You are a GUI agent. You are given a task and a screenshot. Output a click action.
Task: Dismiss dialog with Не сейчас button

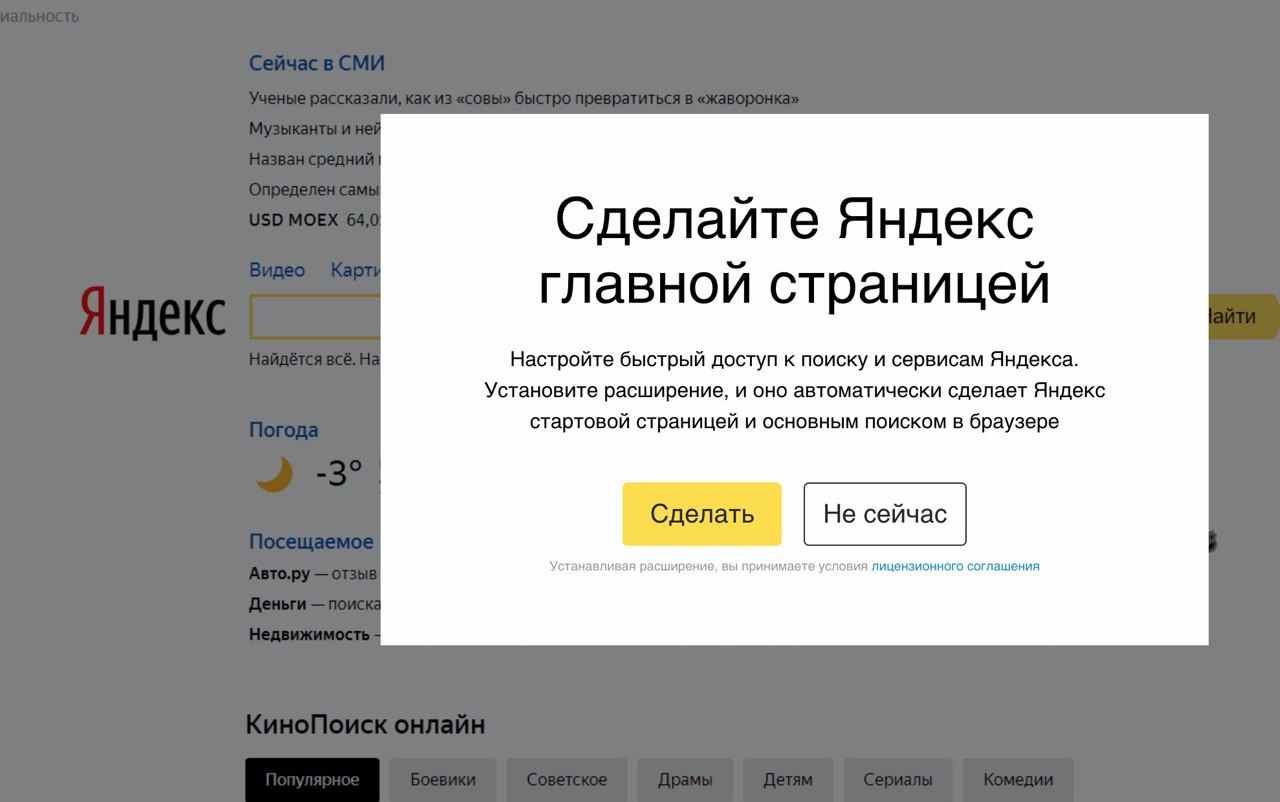point(885,514)
